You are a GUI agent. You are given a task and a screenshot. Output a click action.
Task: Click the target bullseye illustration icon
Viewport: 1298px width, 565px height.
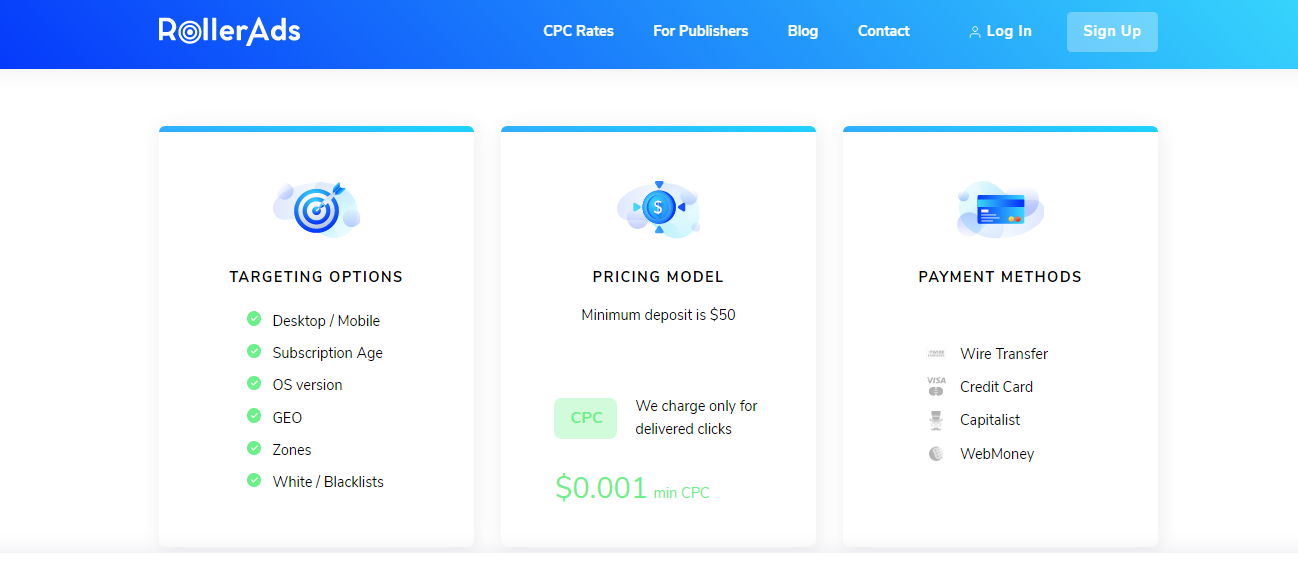316,208
